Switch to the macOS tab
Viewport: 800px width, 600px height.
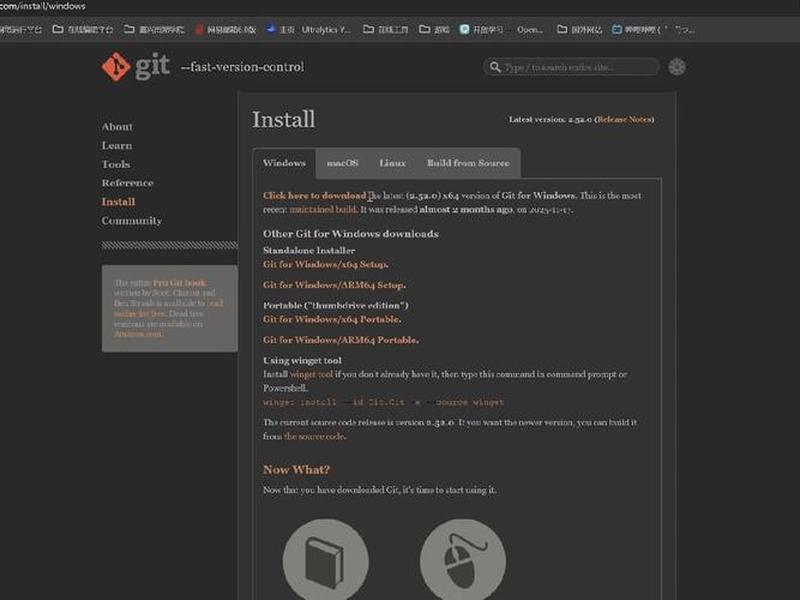[x=342, y=163]
